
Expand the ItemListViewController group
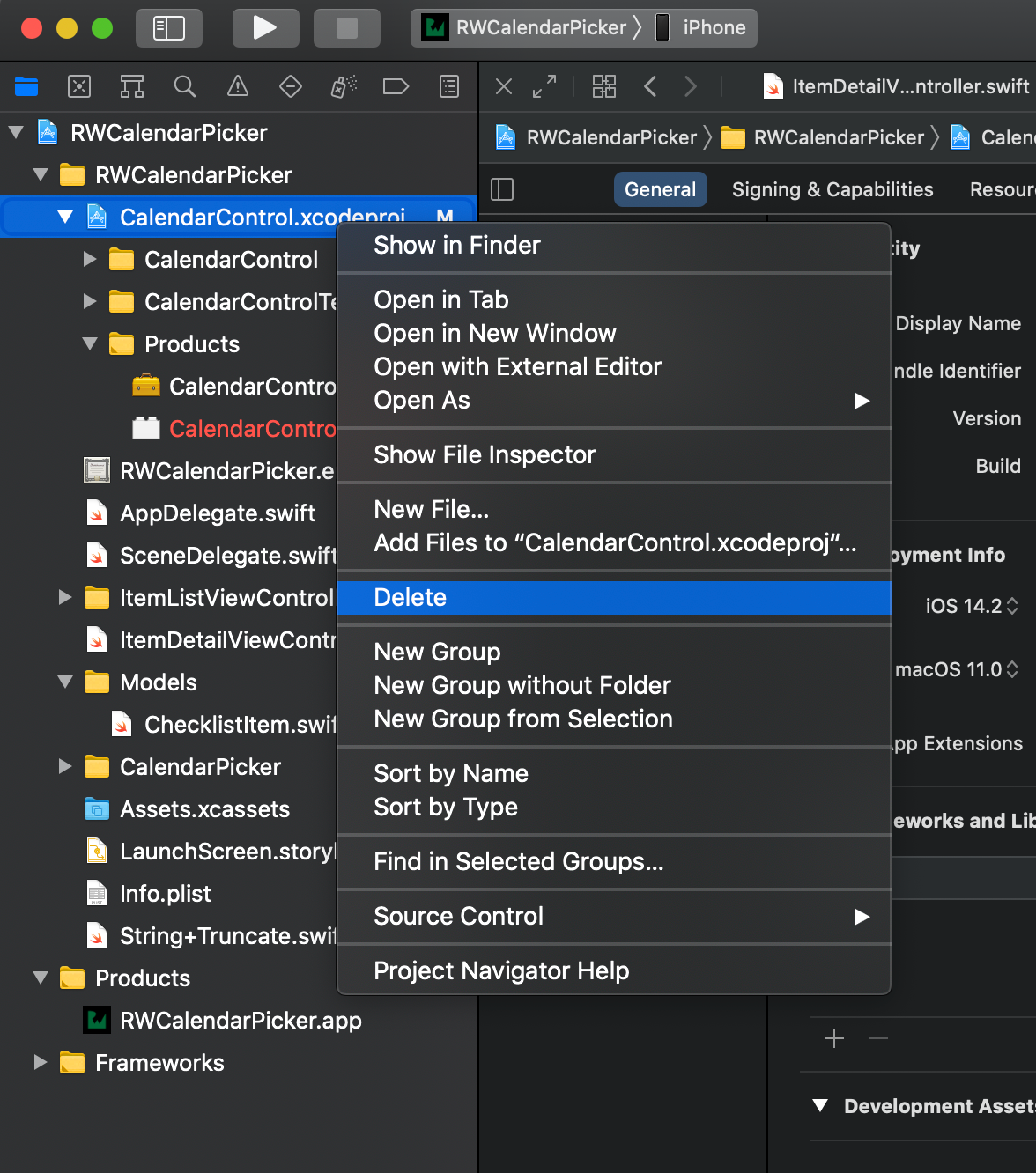pos(65,598)
